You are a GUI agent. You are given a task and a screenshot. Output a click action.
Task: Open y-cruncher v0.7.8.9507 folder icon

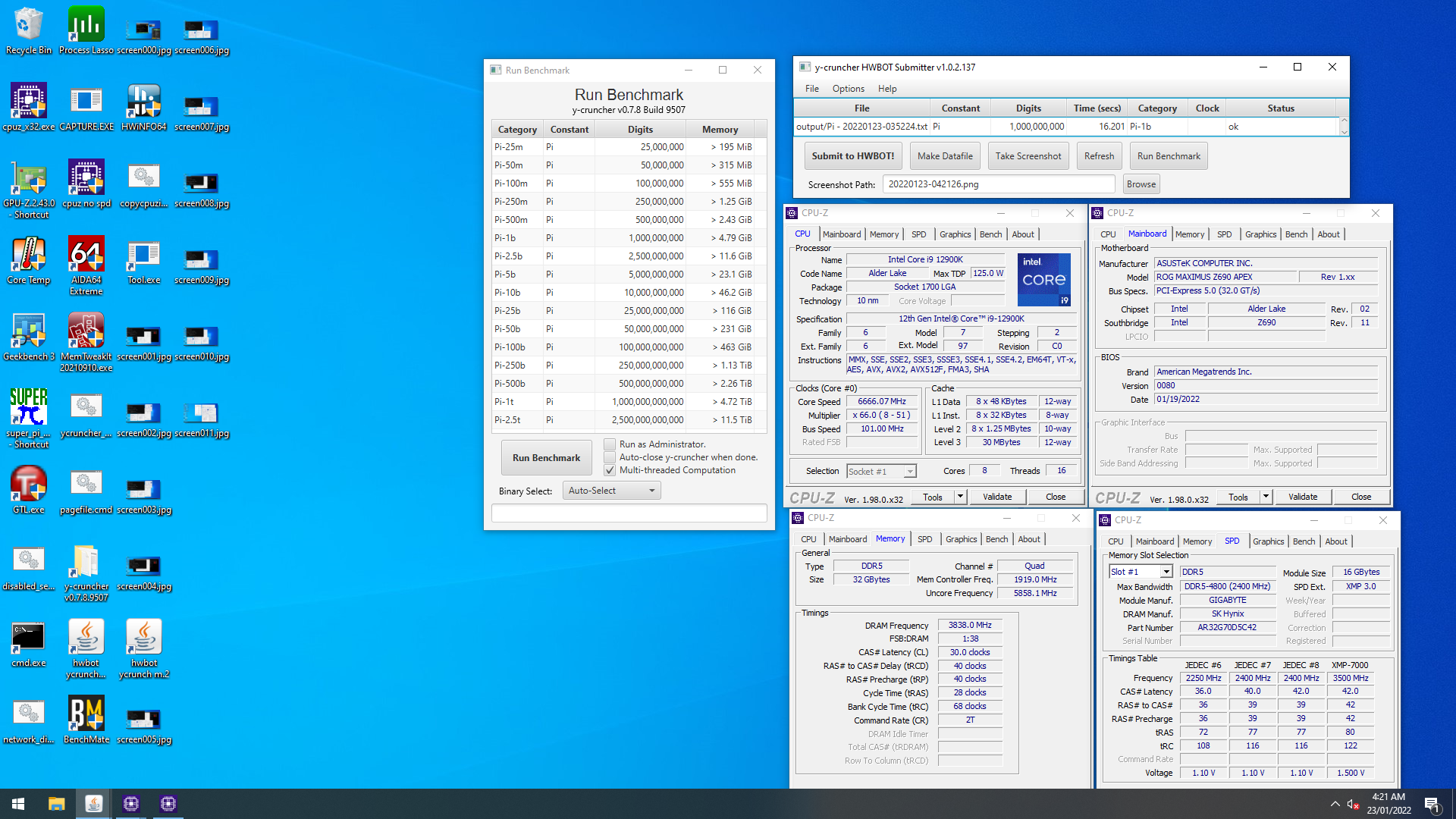point(86,572)
